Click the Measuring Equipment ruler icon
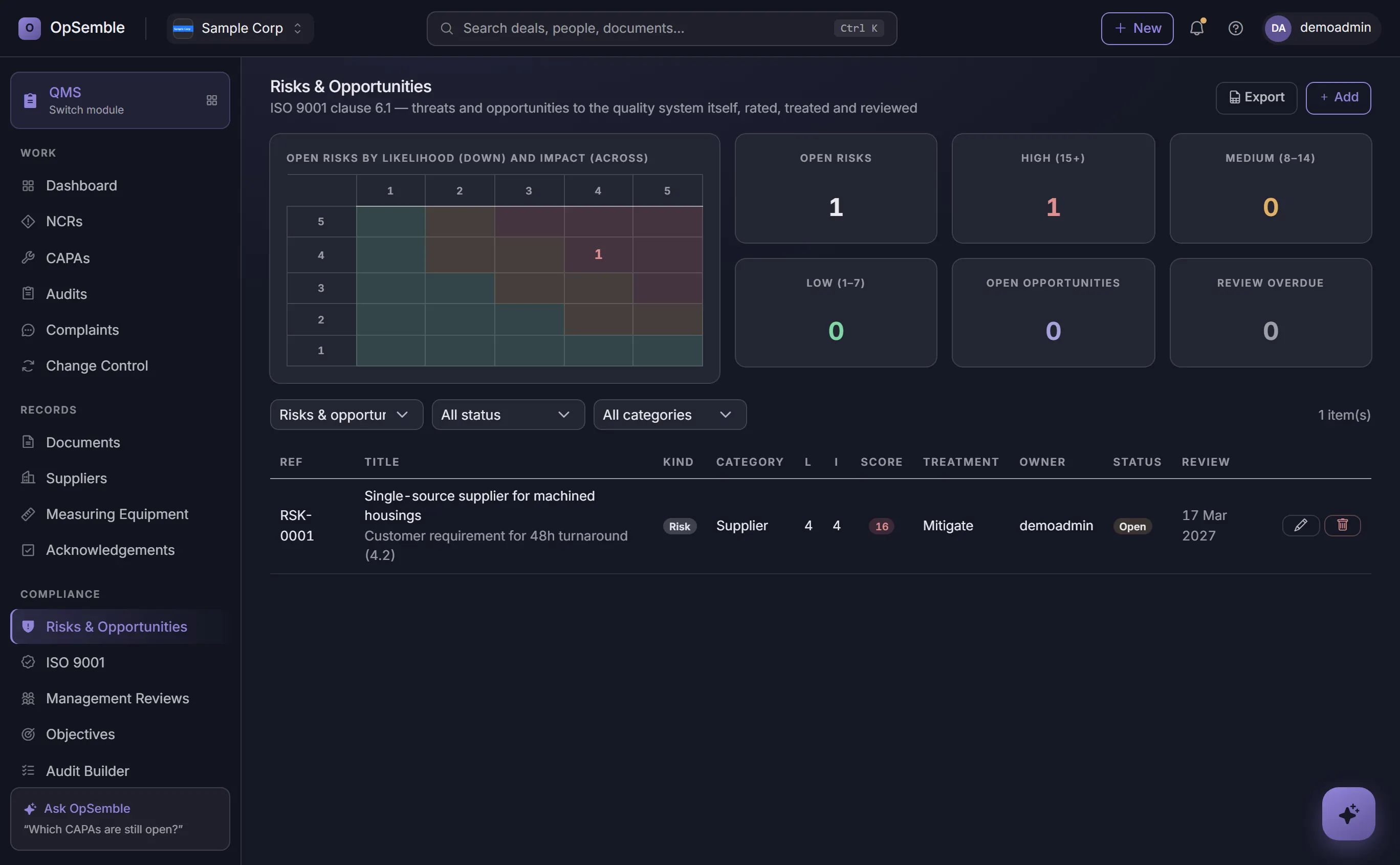 pos(28,514)
